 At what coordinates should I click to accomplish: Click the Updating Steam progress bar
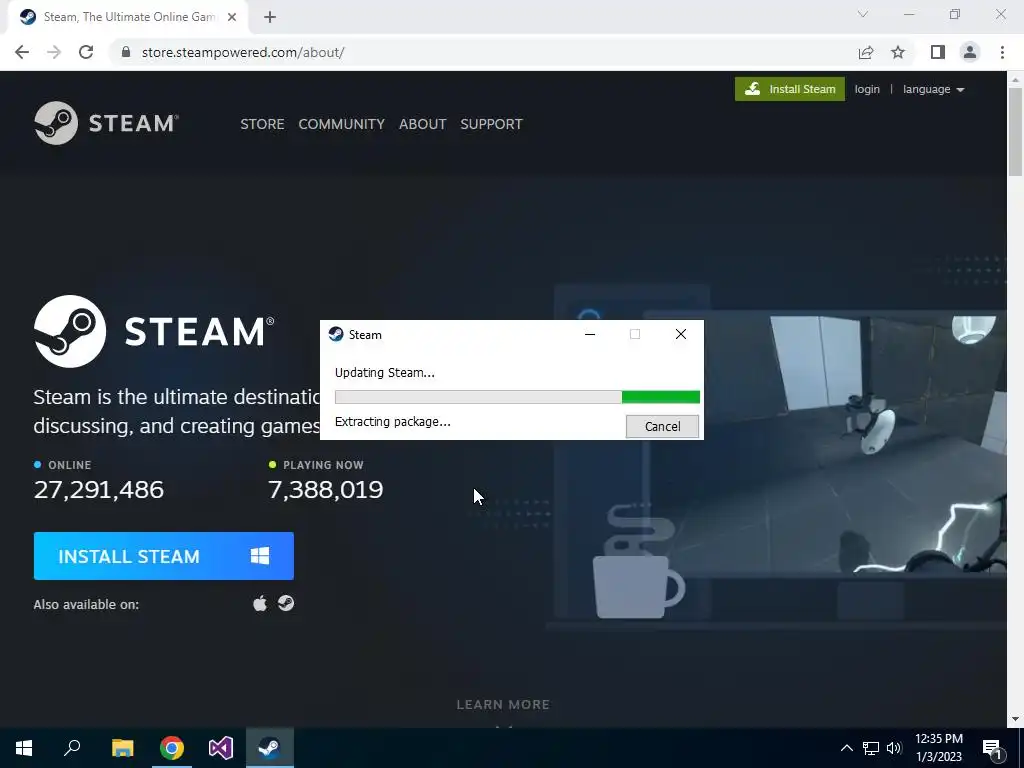(517, 397)
